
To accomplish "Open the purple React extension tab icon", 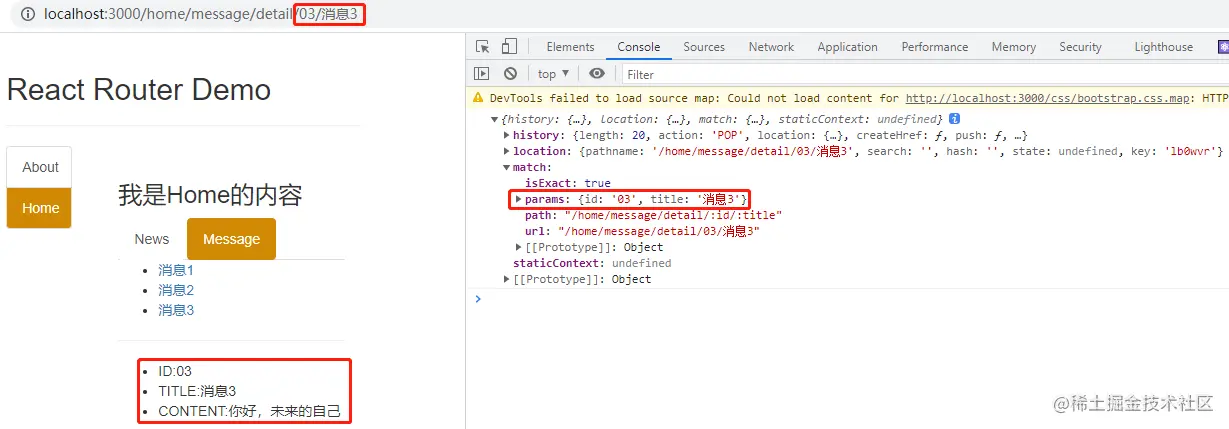I will 1223,47.
